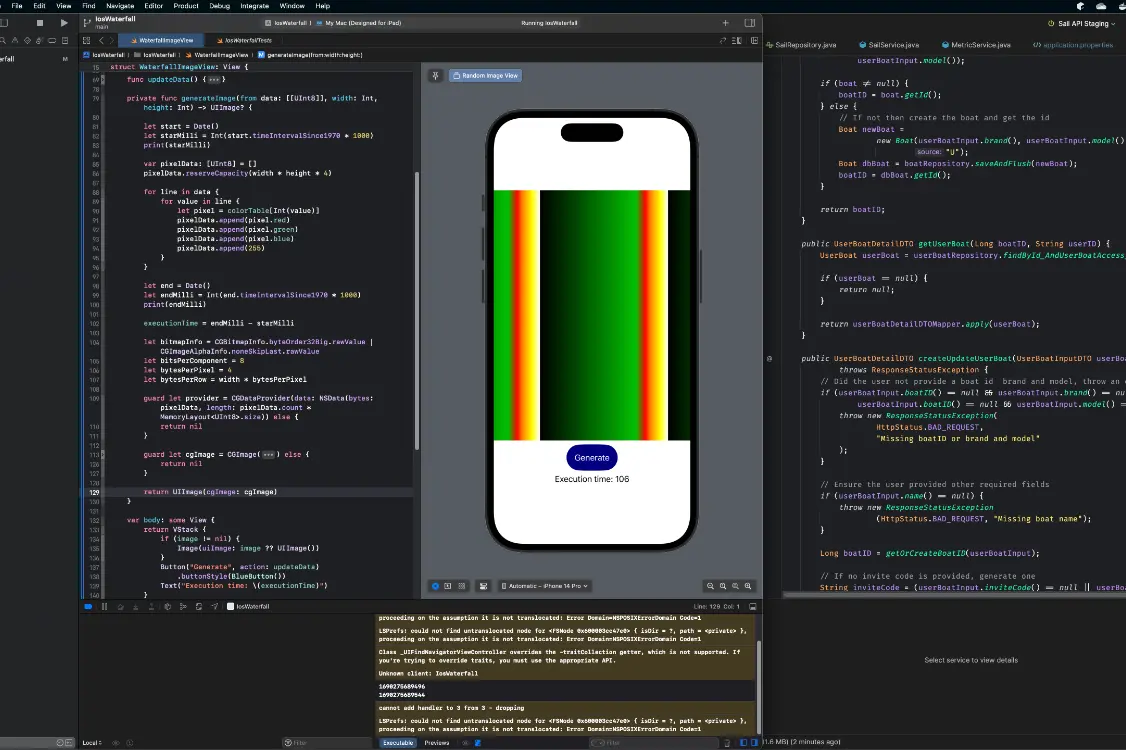Zoom in the preview canvas

(748, 586)
